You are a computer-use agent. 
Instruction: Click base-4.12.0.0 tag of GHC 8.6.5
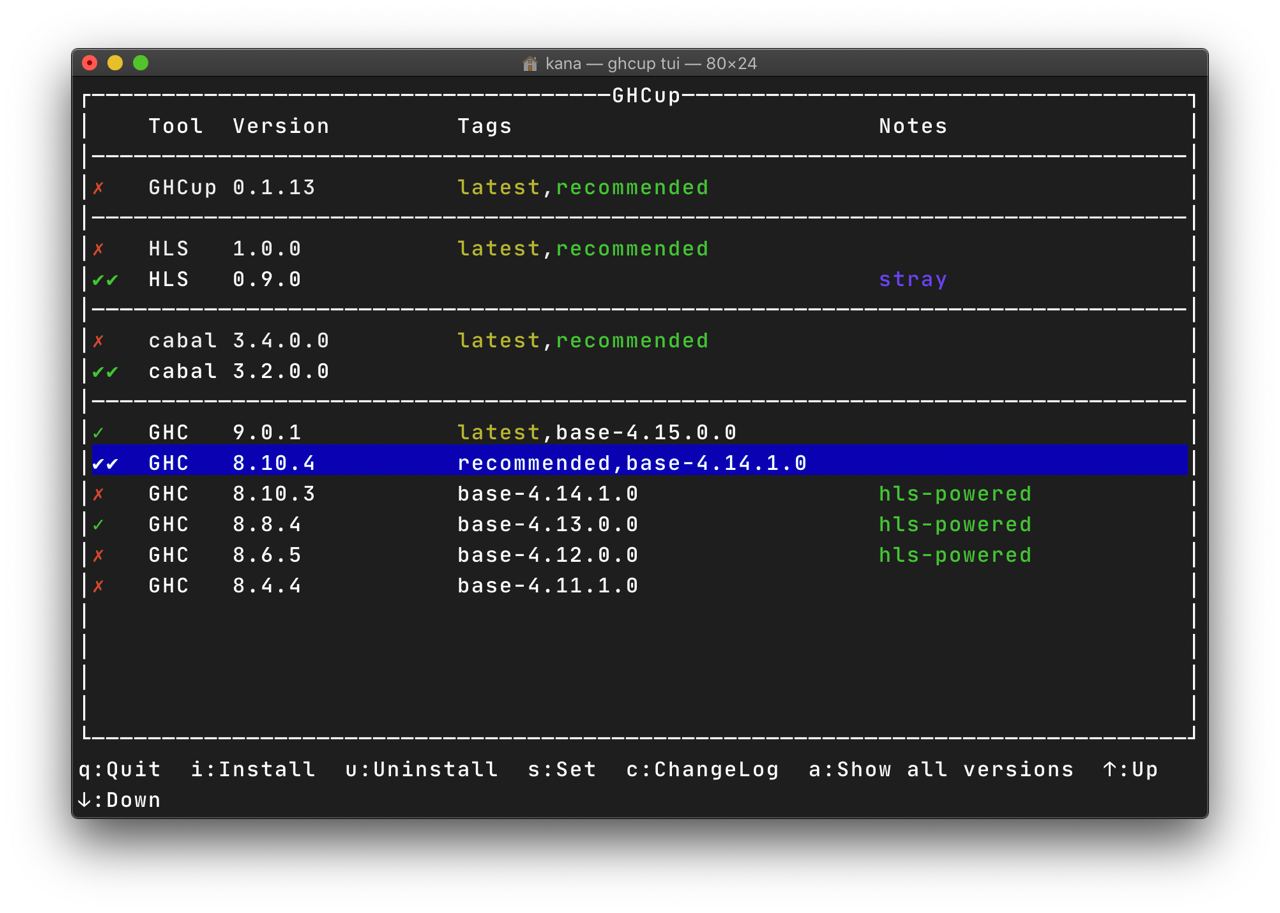[548, 555]
